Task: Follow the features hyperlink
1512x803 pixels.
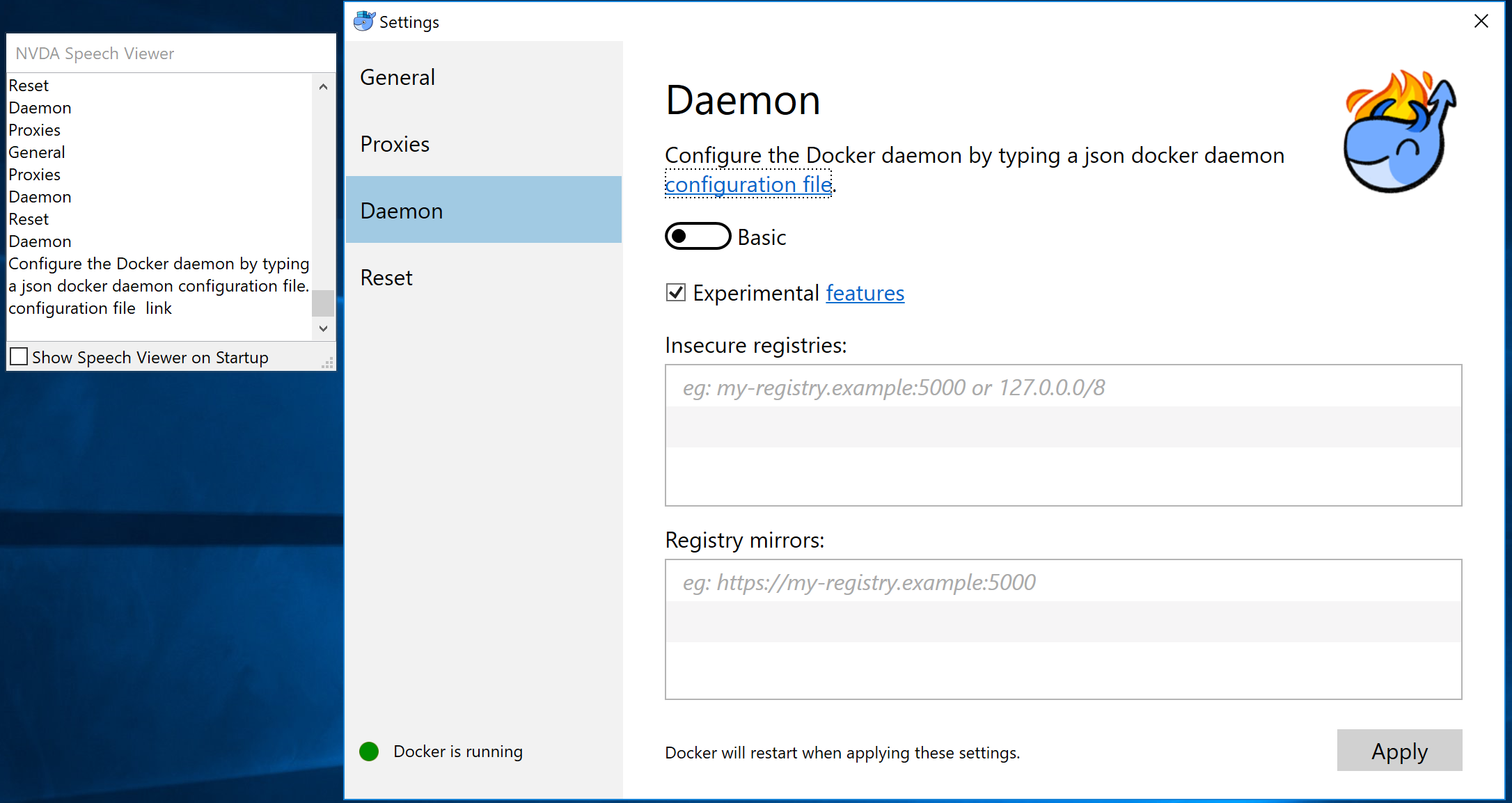Action: point(865,293)
